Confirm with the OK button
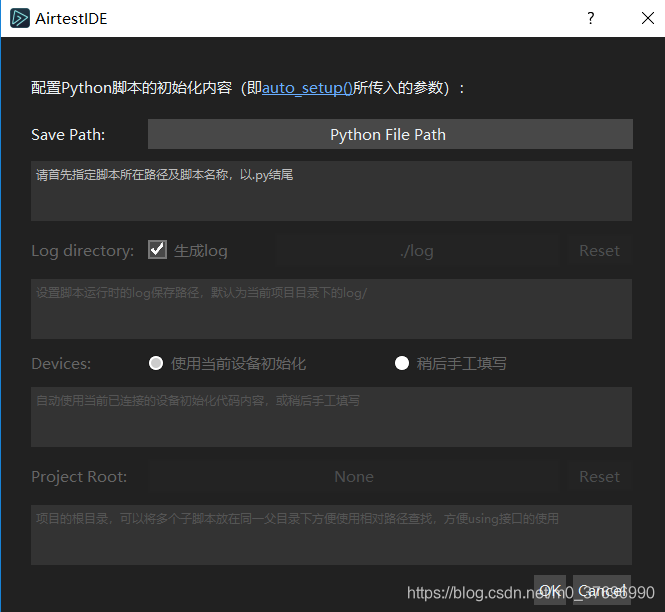This screenshot has width=665, height=612. coord(550,590)
